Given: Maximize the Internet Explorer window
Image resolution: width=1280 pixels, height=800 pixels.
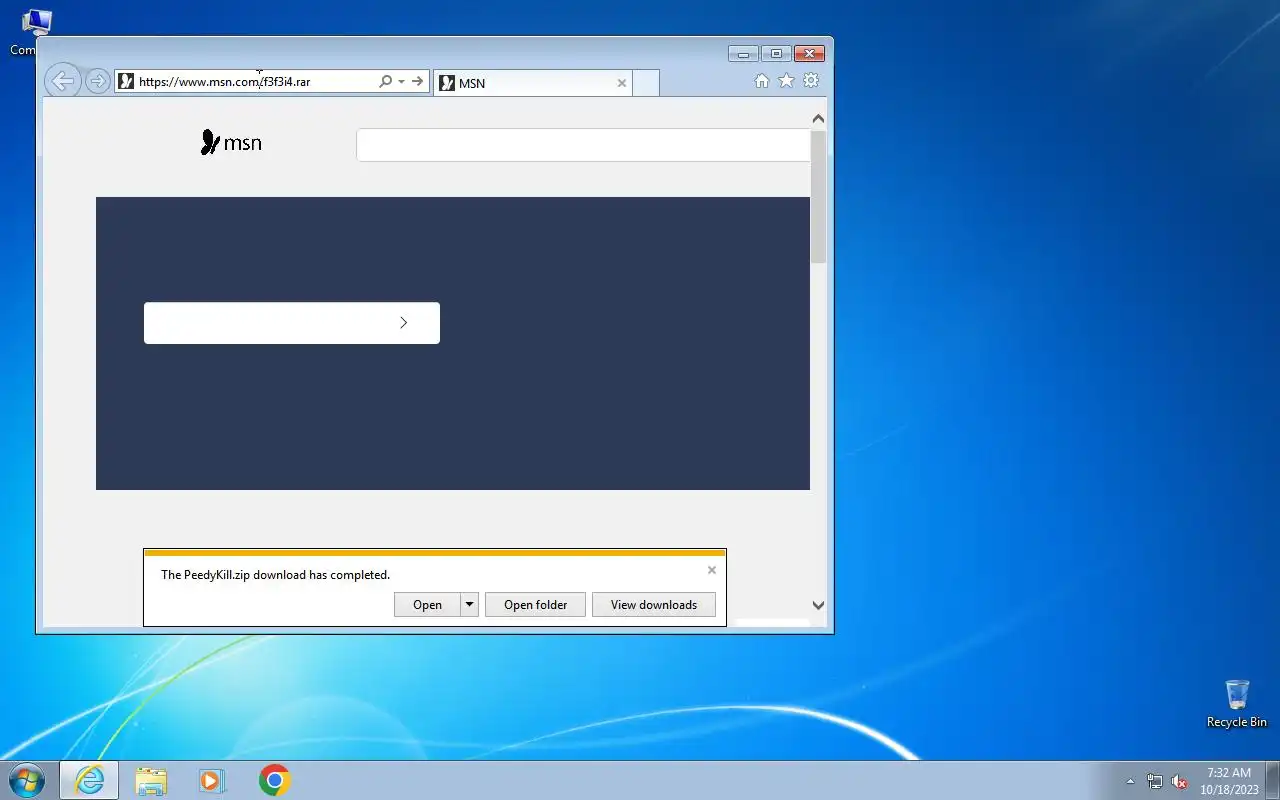Looking at the screenshot, I should (776, 54).
